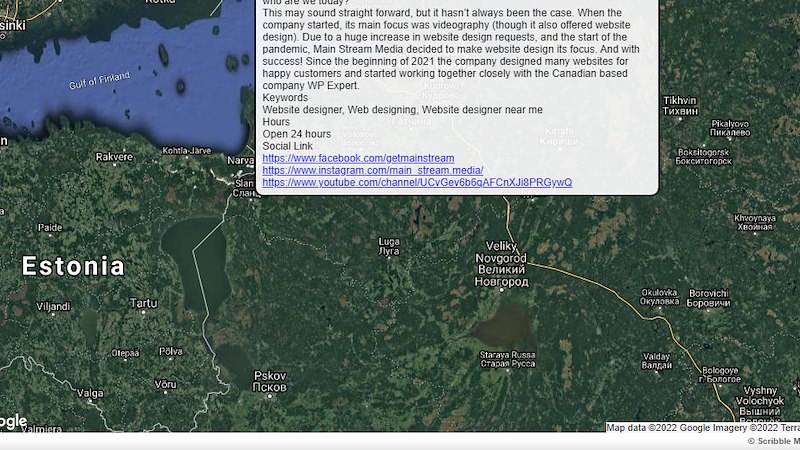Open the YouTube channel link
This screenshot has width=800, height=450.
point(417,182)
